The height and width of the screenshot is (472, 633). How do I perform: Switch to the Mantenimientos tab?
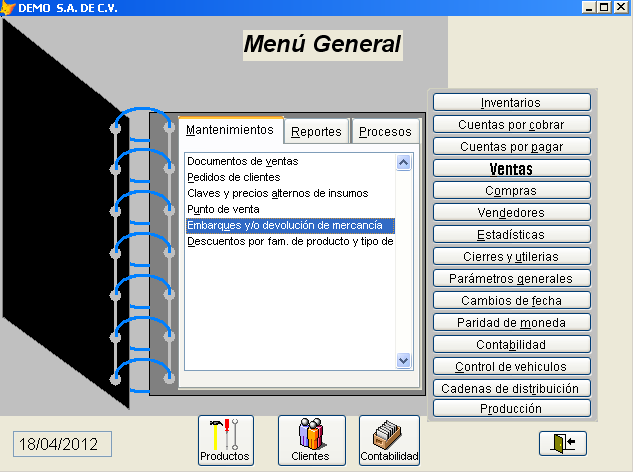[x=230, y=130]
